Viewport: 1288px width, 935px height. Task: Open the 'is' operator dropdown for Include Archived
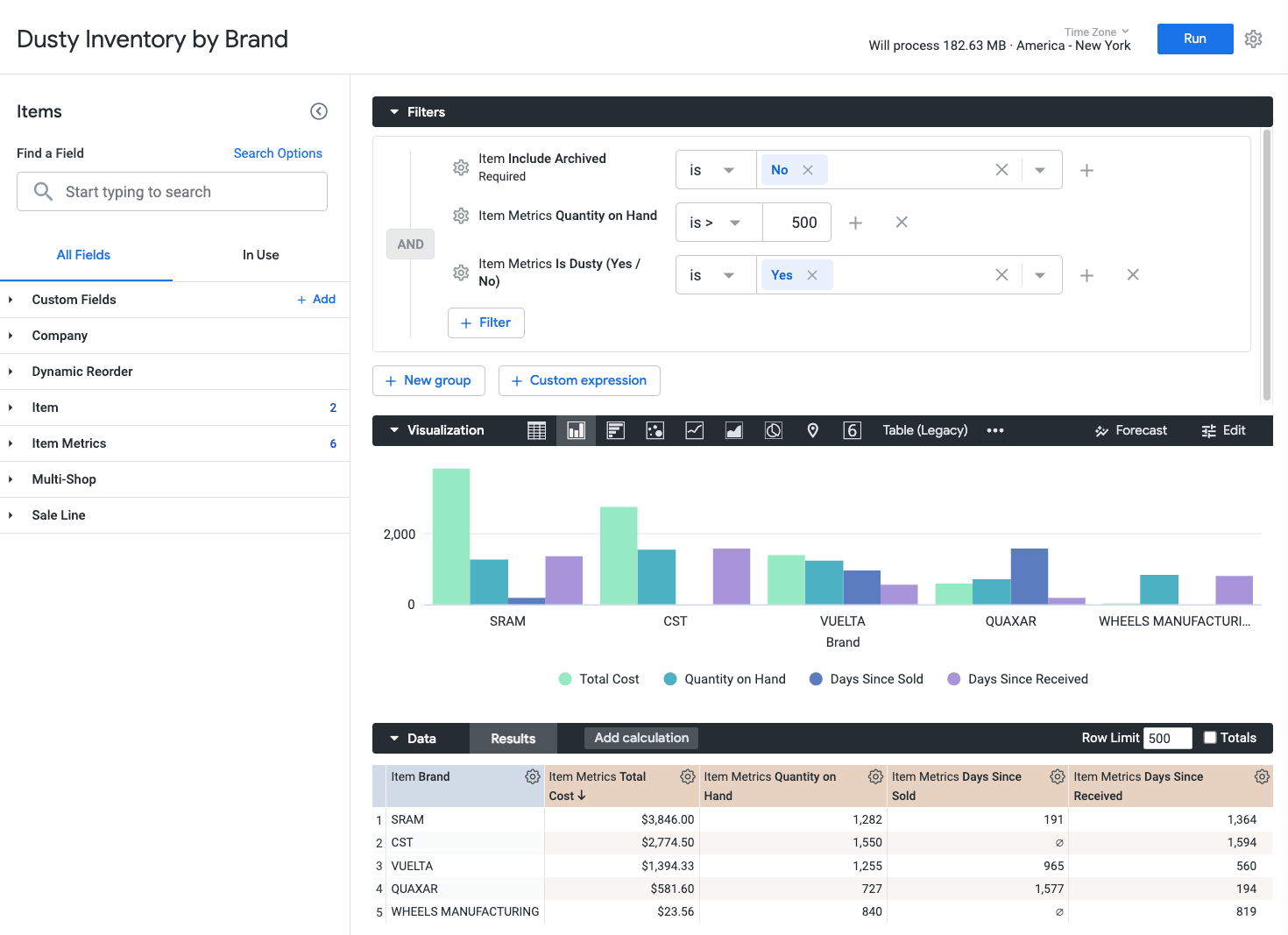coord(715,169)
